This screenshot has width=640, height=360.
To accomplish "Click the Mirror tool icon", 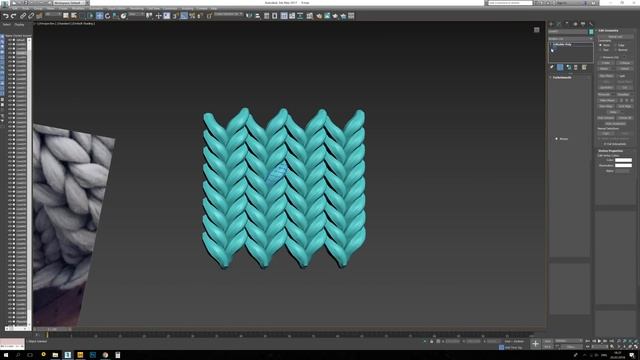I will 249,16.
